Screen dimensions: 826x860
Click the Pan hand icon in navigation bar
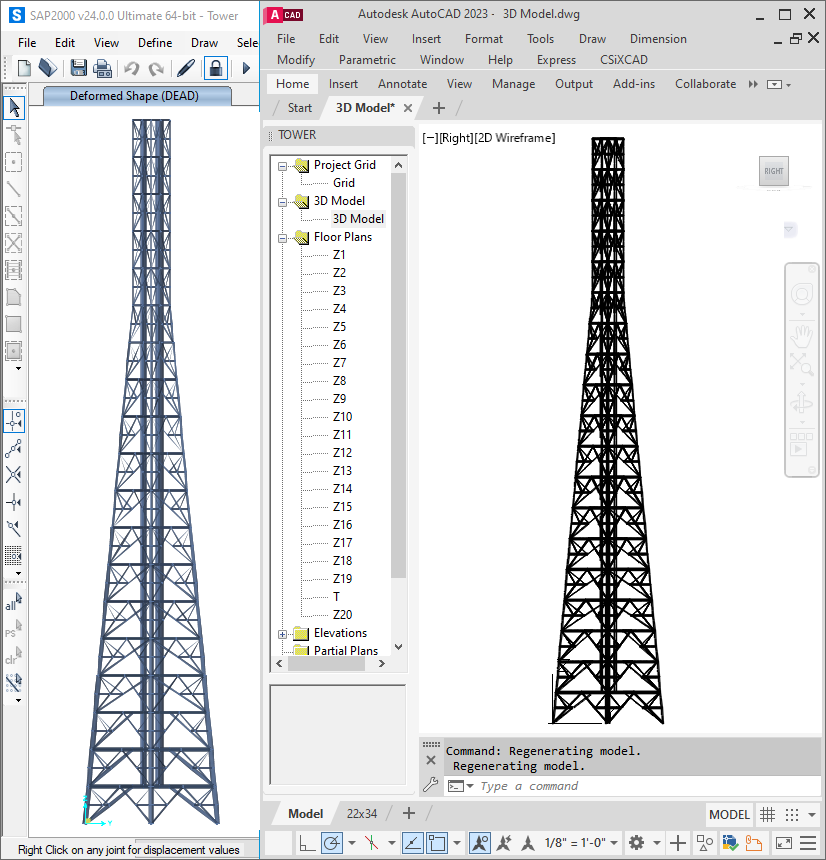(x=801, y=335)
